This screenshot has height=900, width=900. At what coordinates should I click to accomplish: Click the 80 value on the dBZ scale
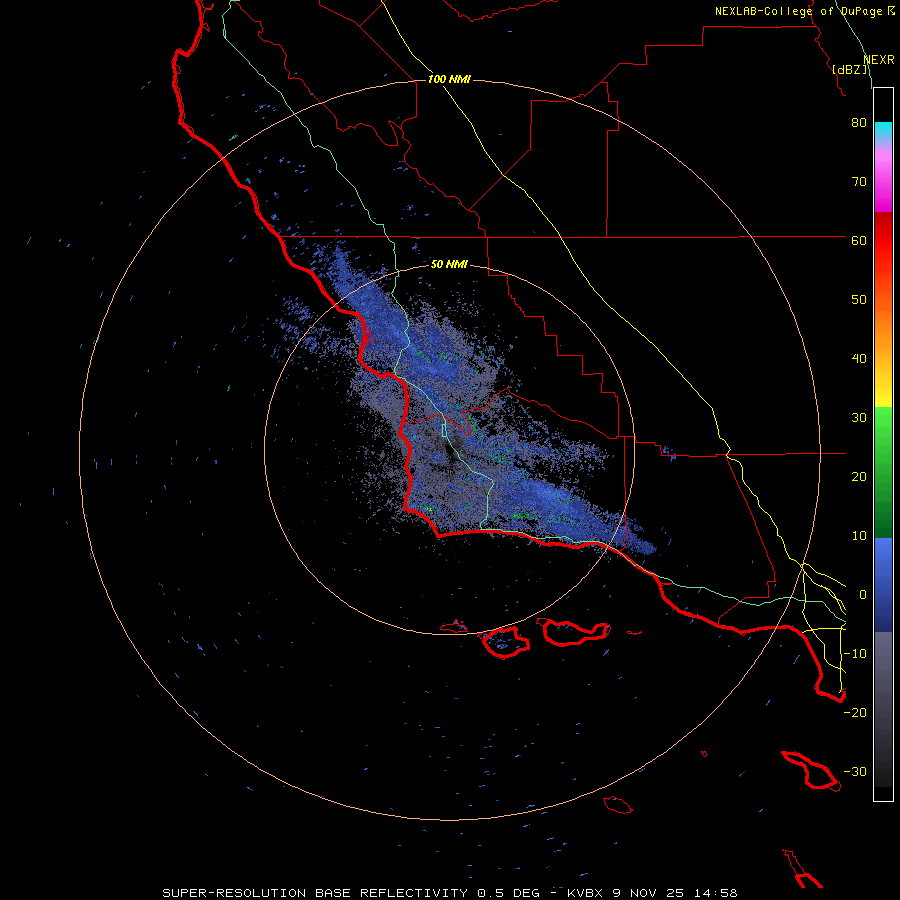859,122
